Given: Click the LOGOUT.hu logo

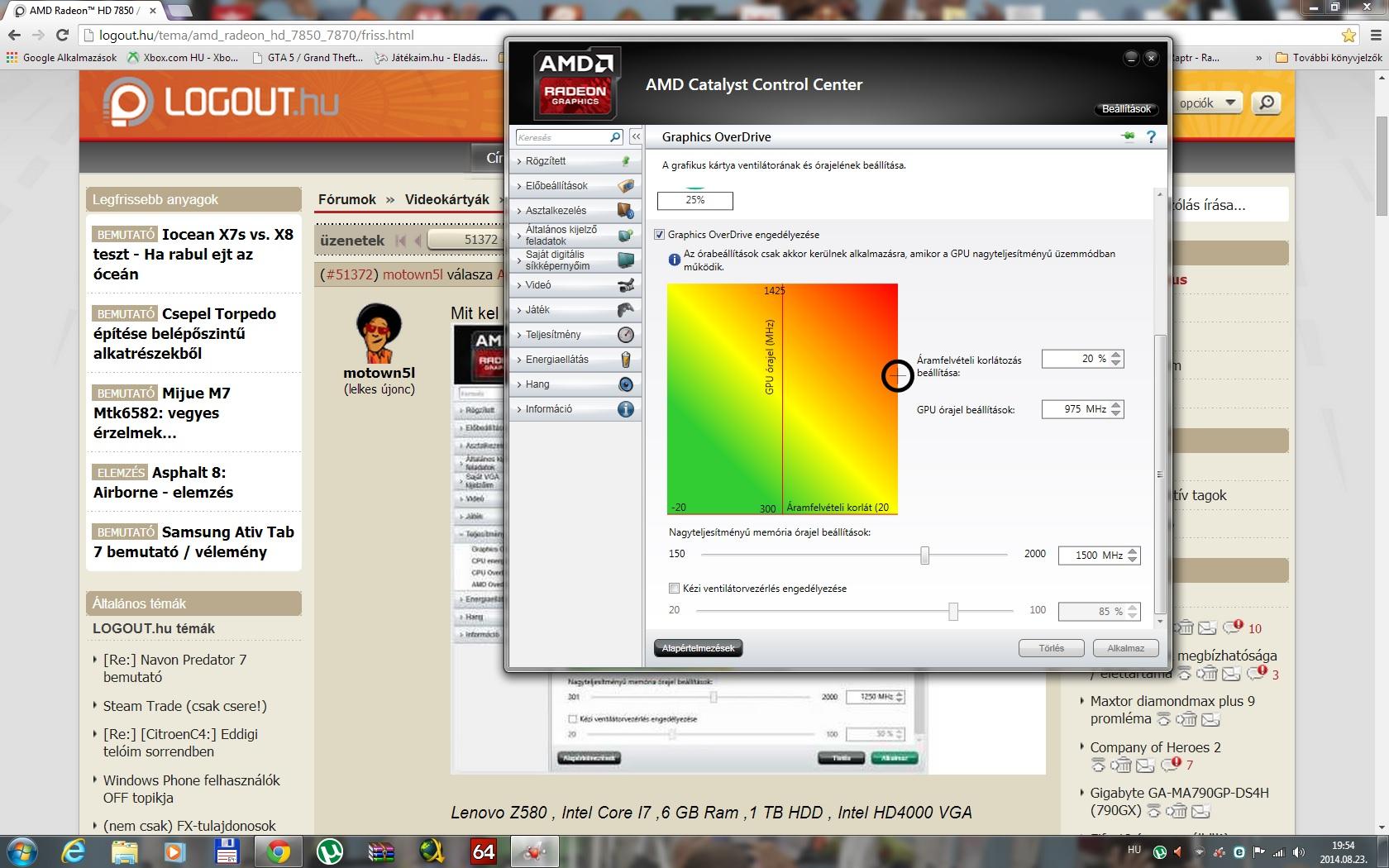Looking at the screenshot, I should (221, 103).
